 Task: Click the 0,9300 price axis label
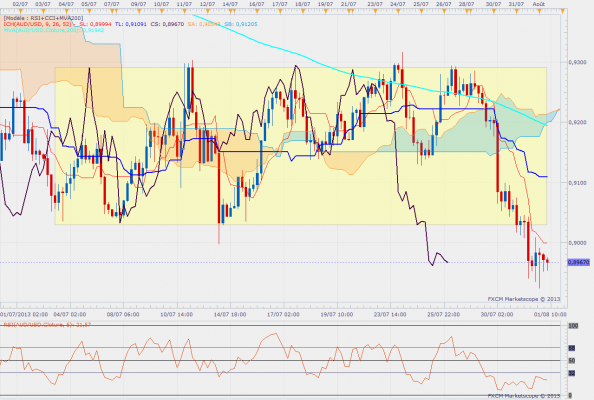(x=577, y=62)
